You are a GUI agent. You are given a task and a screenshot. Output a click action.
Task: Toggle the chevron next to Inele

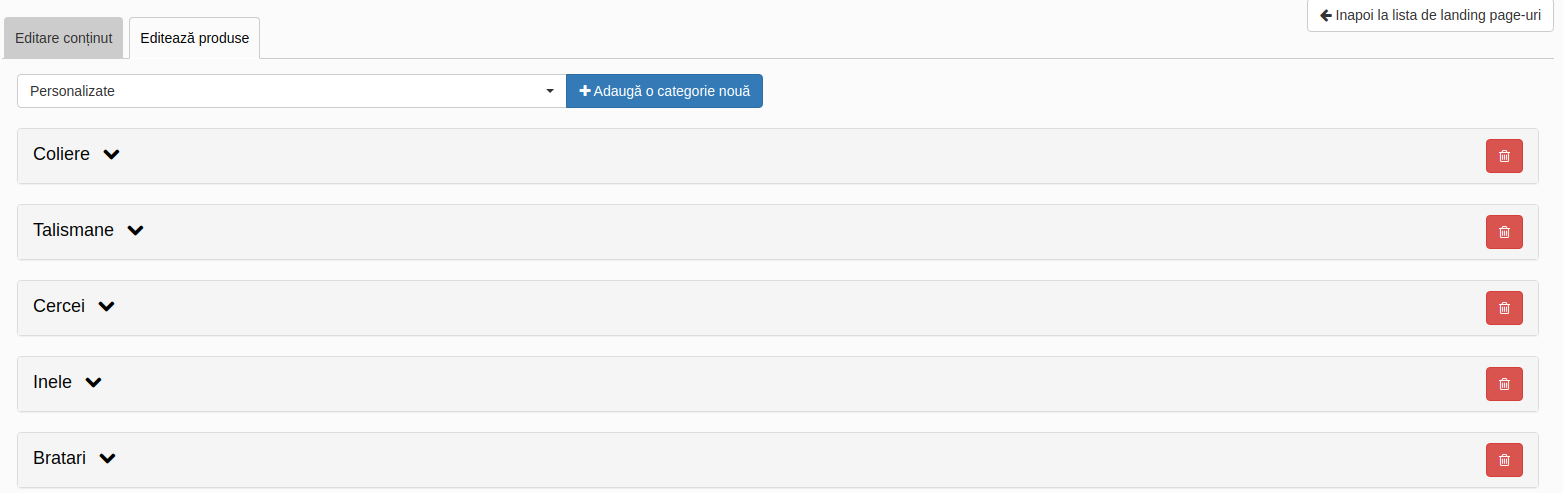point(94,383)
